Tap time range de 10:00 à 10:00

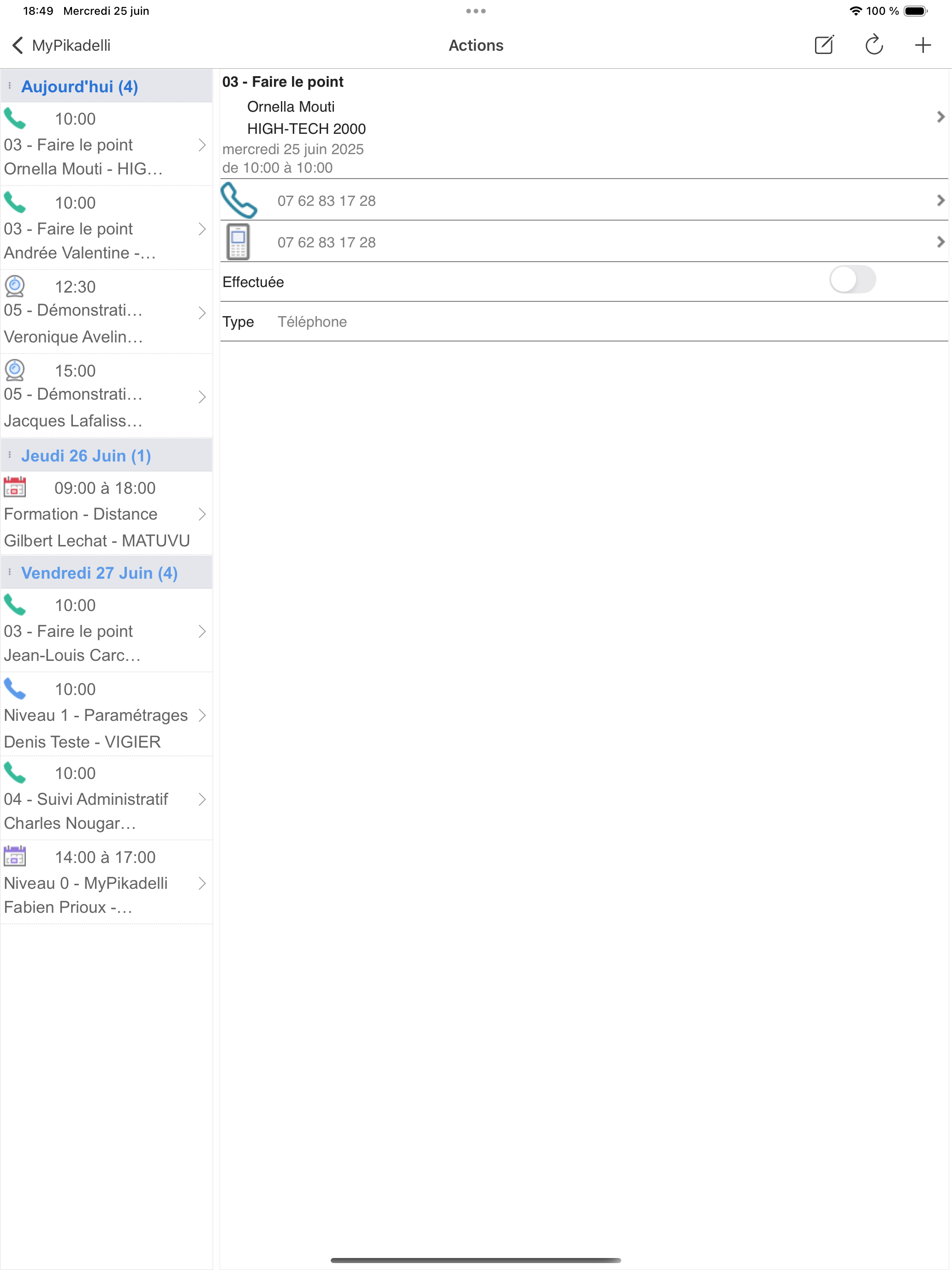277,168
